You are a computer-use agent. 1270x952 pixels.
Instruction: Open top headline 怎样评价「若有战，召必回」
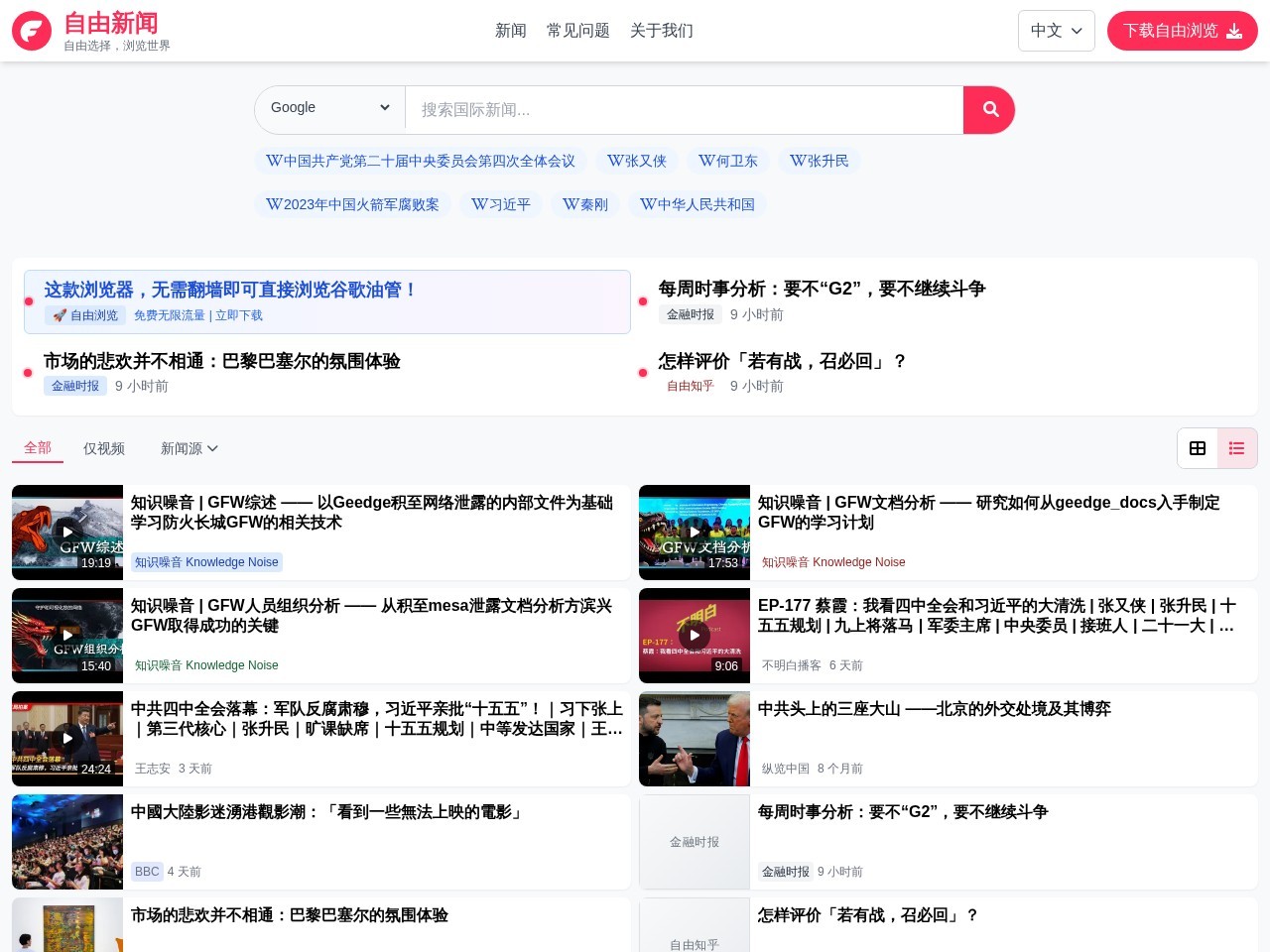coord(783,361)
